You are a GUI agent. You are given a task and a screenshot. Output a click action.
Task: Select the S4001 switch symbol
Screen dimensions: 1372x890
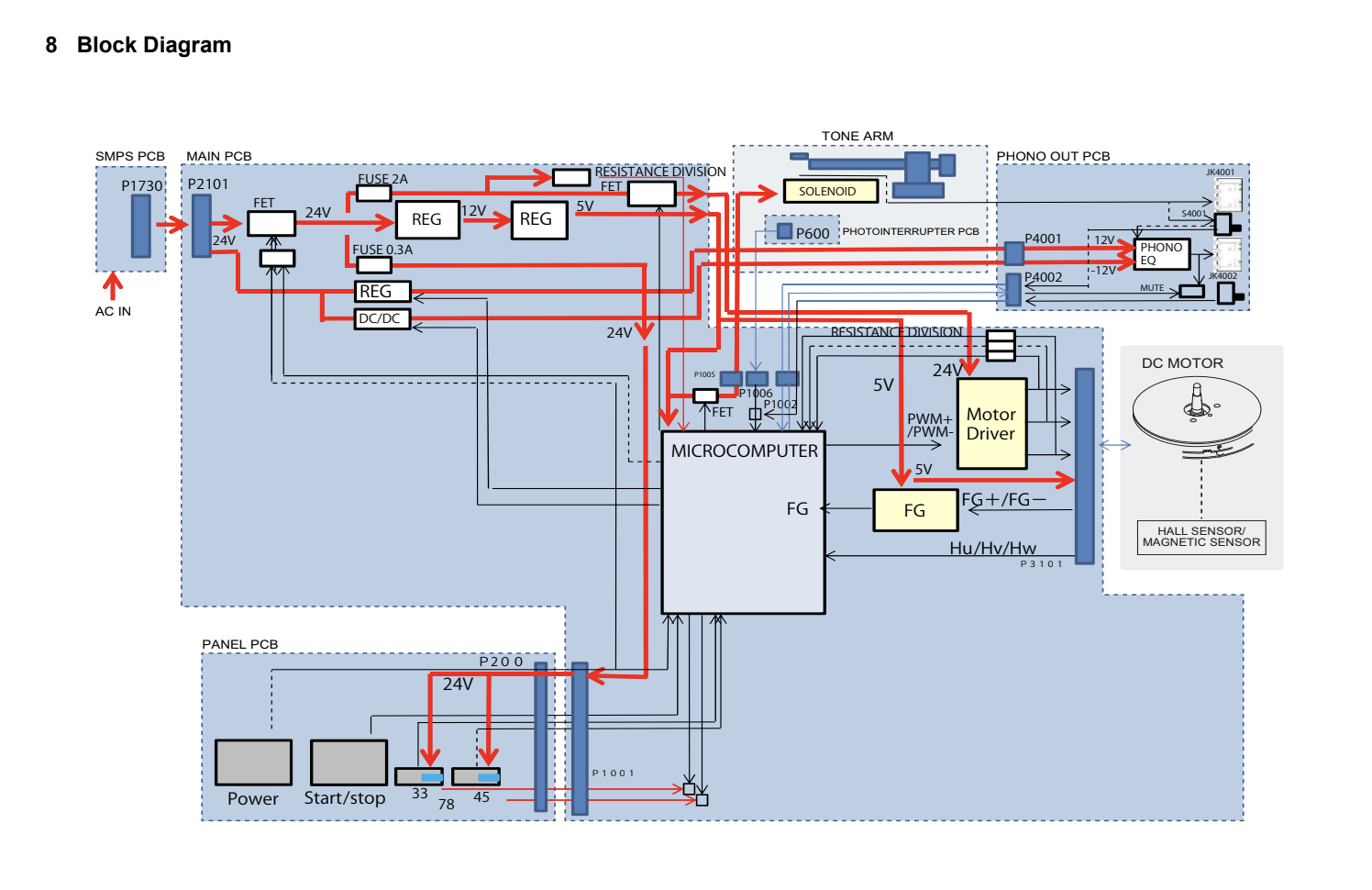[1226, 224]
